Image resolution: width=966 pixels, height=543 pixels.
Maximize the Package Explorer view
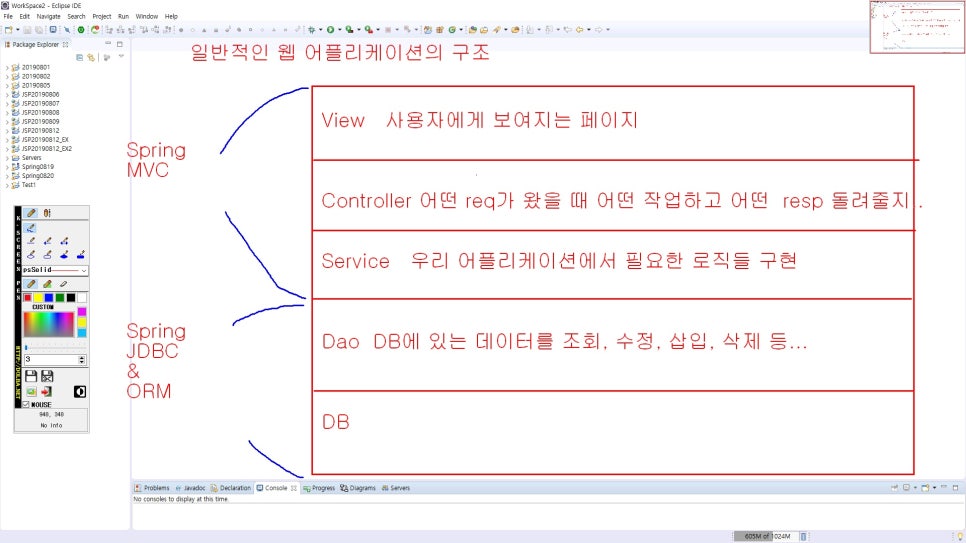[x=120, y=44]
